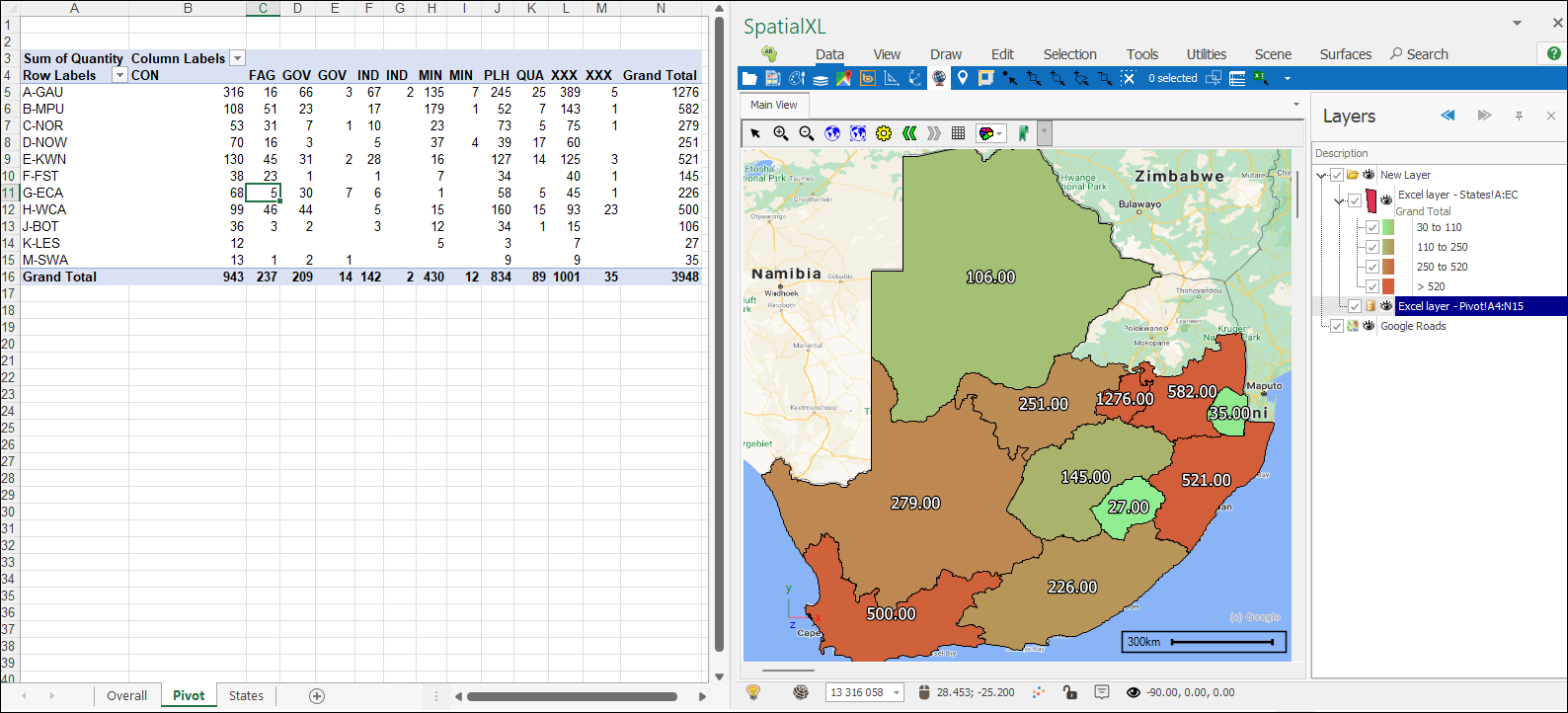Uncheck the '> 520' legend class checkbox
This screenshot has width=1568, height=713.
(1372, 286)
